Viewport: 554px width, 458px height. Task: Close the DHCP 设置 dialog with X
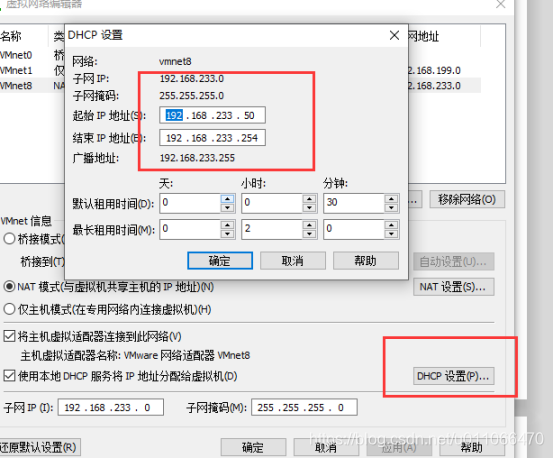[x=394, y=35]
